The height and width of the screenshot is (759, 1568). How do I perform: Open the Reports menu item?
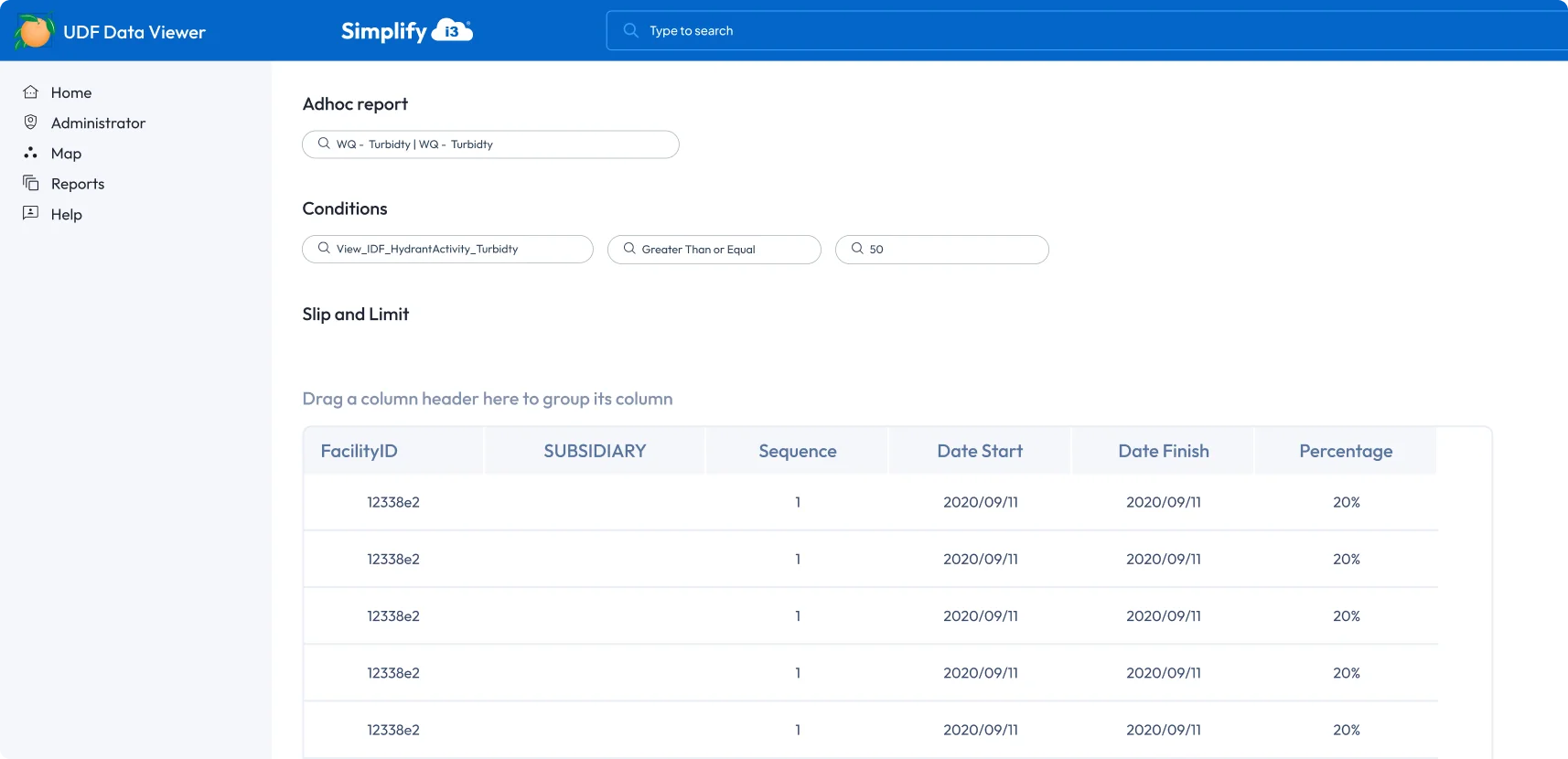tap(78, 184)
